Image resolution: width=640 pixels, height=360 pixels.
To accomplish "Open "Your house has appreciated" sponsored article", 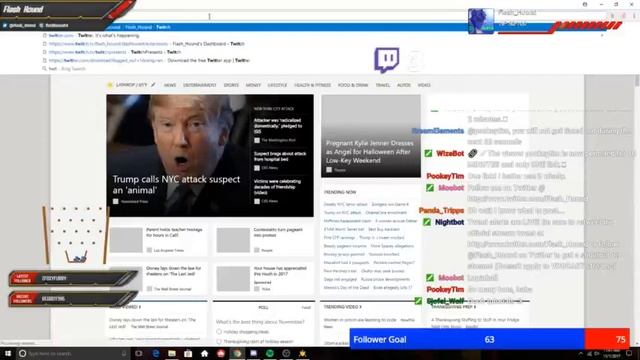I will tap(280, 271).
